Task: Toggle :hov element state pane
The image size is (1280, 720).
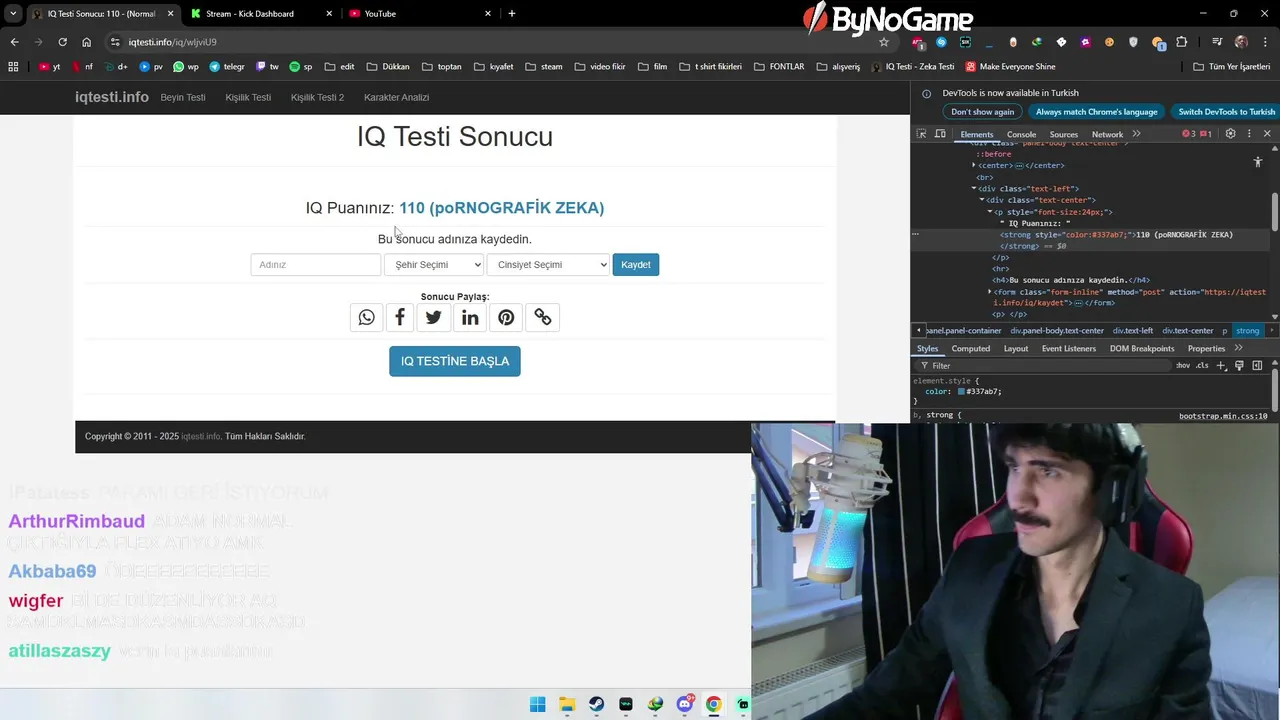Action: pos(1183,365)
